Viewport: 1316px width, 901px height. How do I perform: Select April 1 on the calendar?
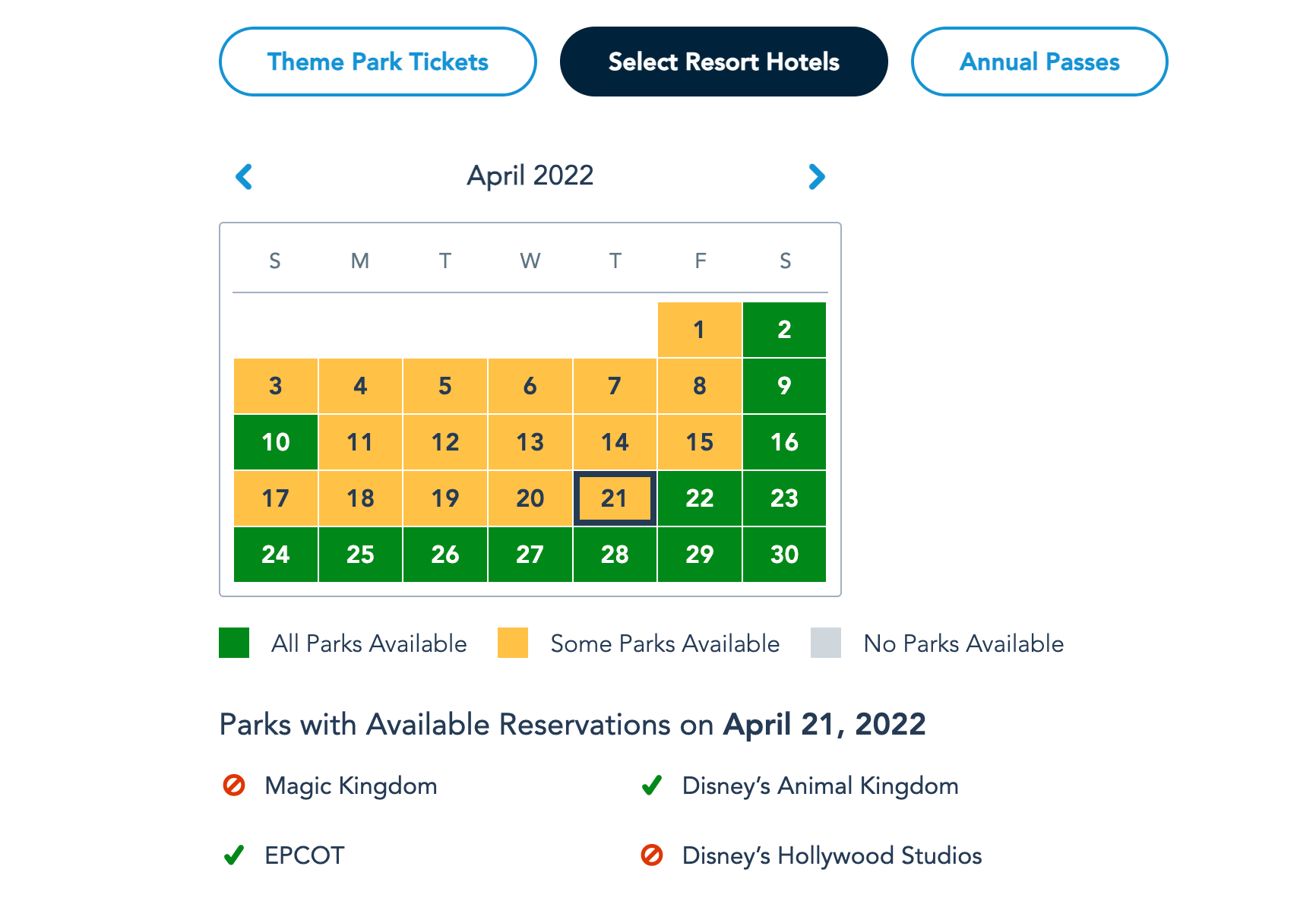tap(699, 330)
